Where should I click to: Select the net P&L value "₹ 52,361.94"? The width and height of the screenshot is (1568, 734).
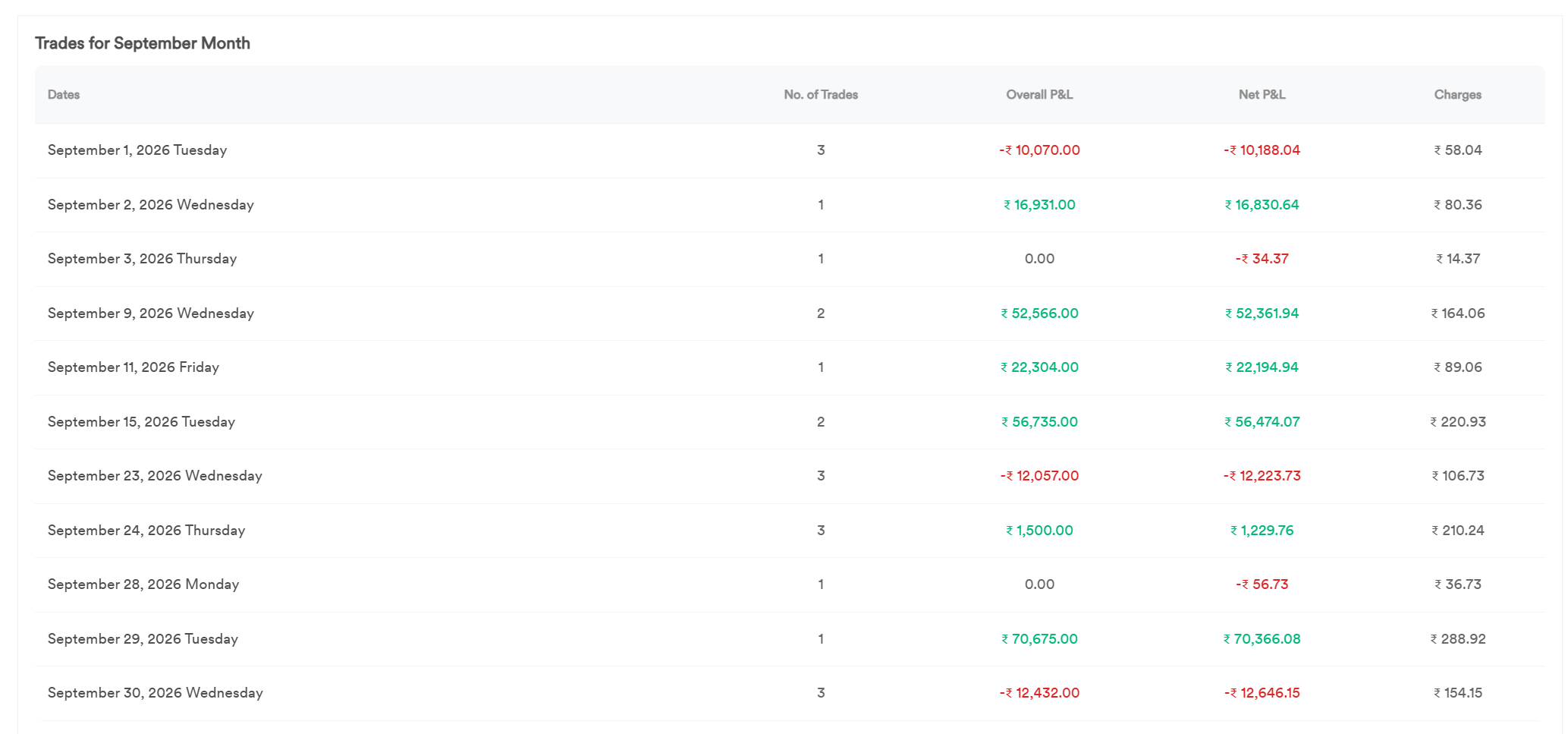(1262, 313)
